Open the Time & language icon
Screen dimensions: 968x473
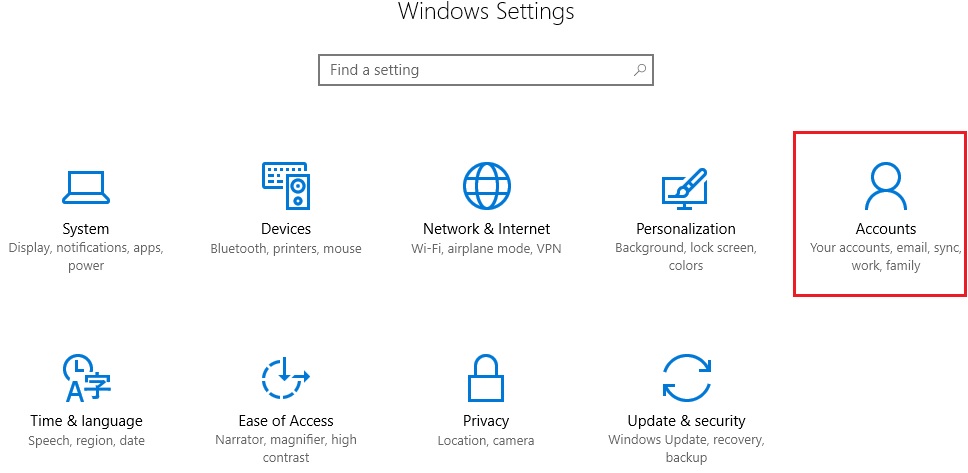(x=86, y=379)
